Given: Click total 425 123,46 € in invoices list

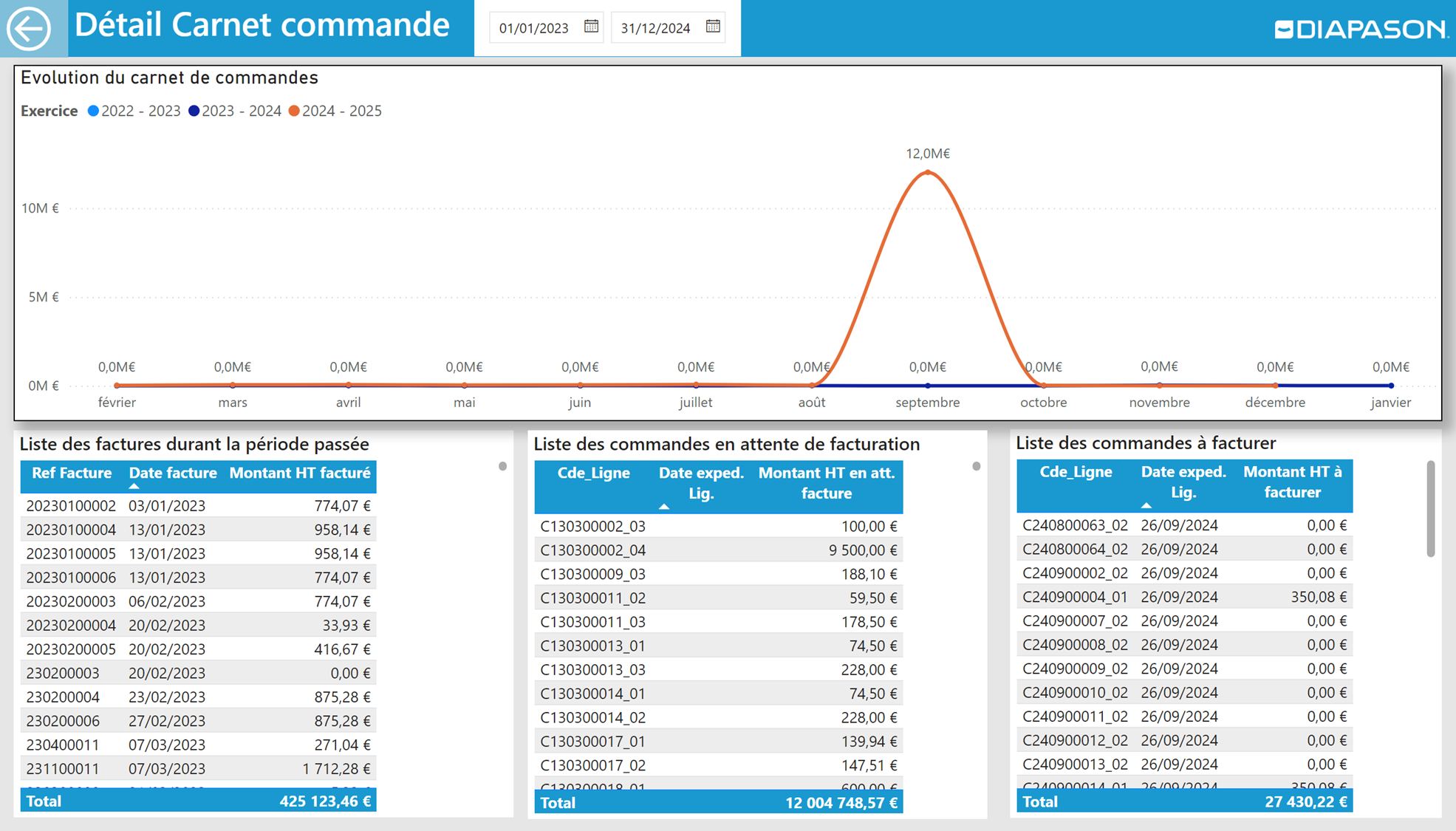Looking at the screenshot, I should tap(325, 801).
